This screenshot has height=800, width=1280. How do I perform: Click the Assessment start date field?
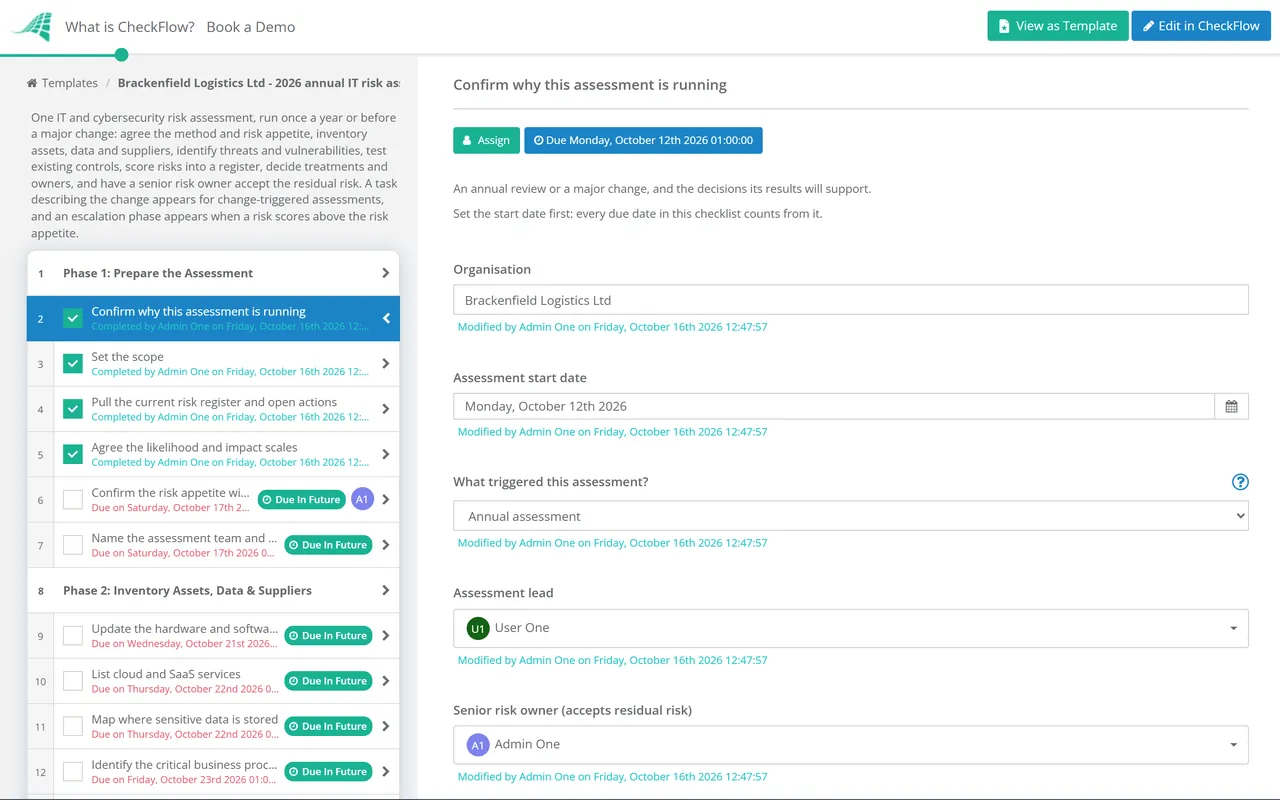834,406
